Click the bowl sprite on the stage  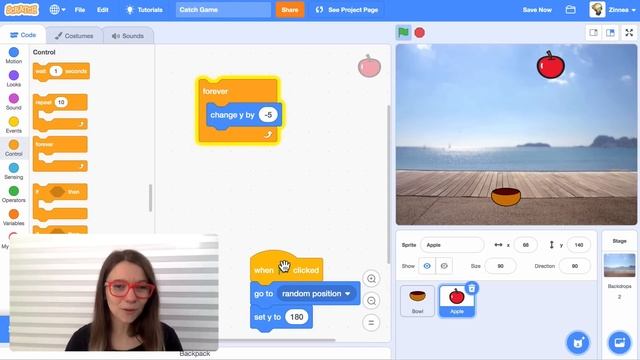(506, 197)
